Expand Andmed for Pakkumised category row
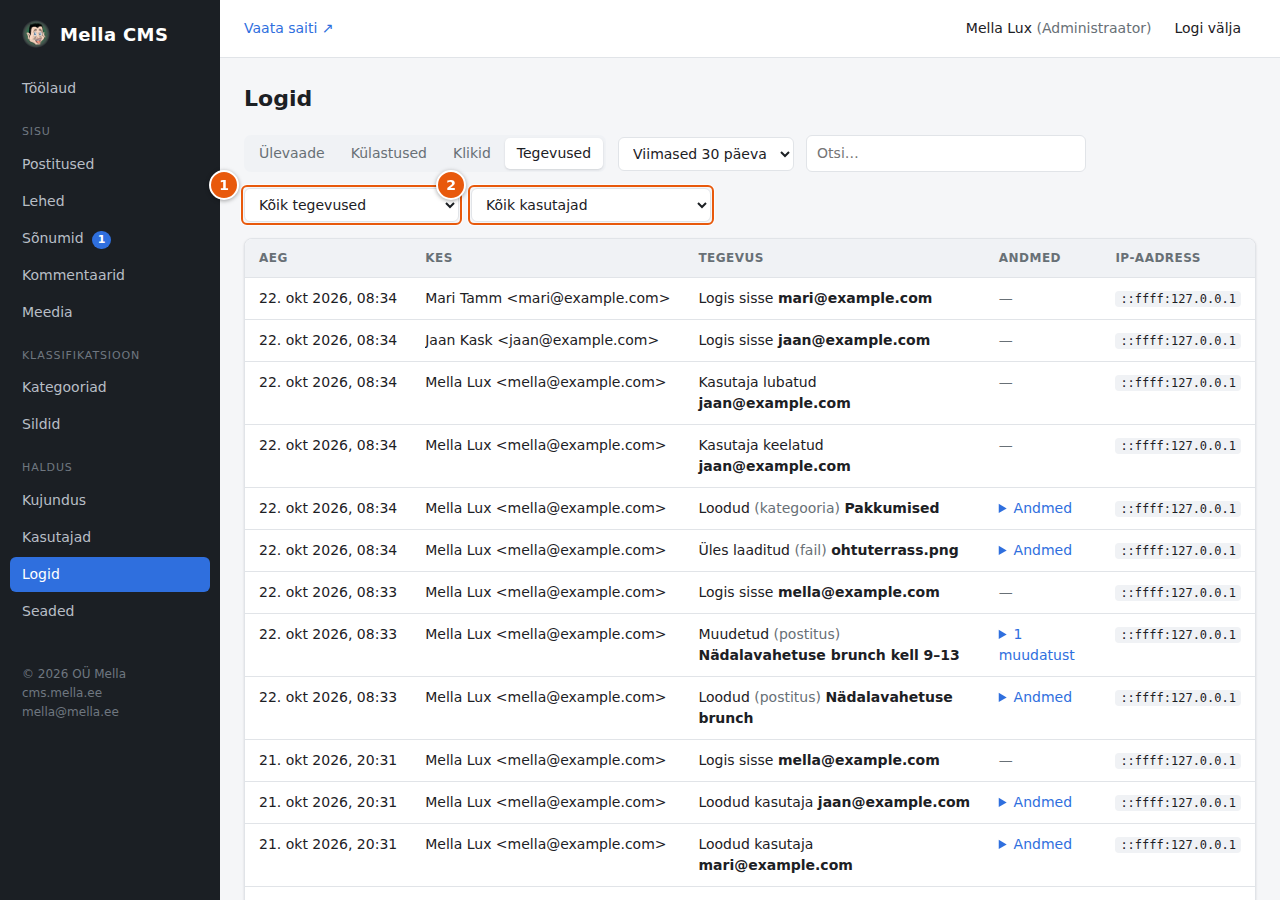Image resolution: width=1280 pixels, height=900 pixels. [x=1035, y=508]
